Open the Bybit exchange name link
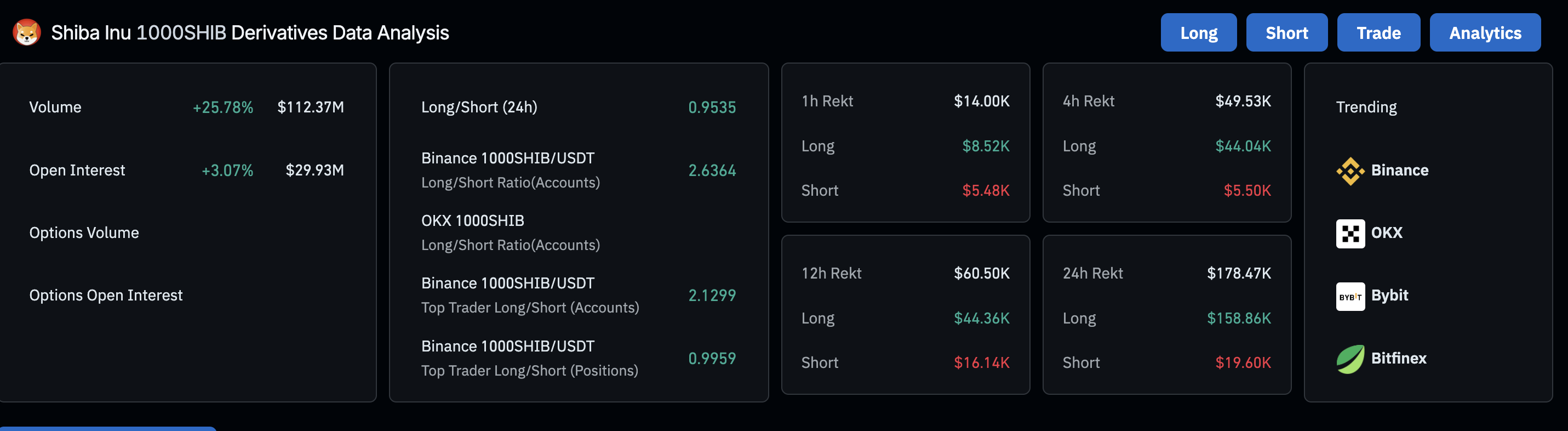This screenshot has width=1568, height=431. click(x=1389, y=296)
